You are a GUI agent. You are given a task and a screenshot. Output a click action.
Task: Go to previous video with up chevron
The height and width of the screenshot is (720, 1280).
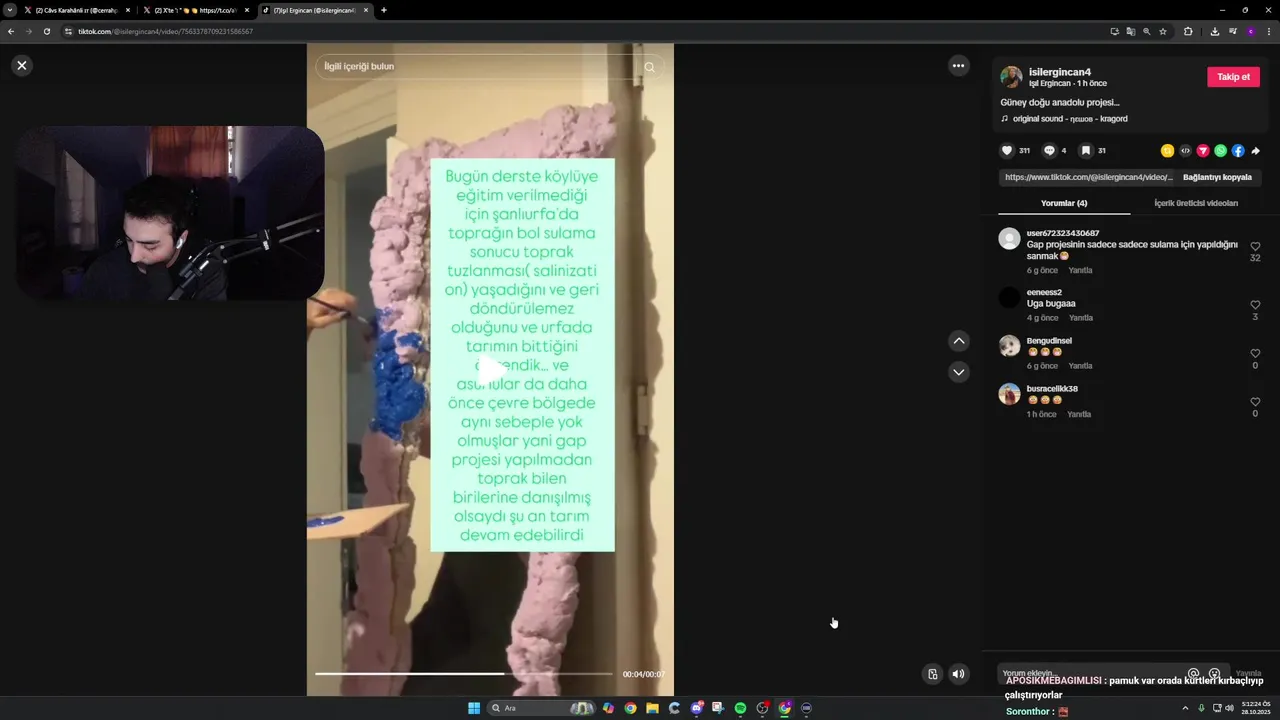(x=959, y=341)
